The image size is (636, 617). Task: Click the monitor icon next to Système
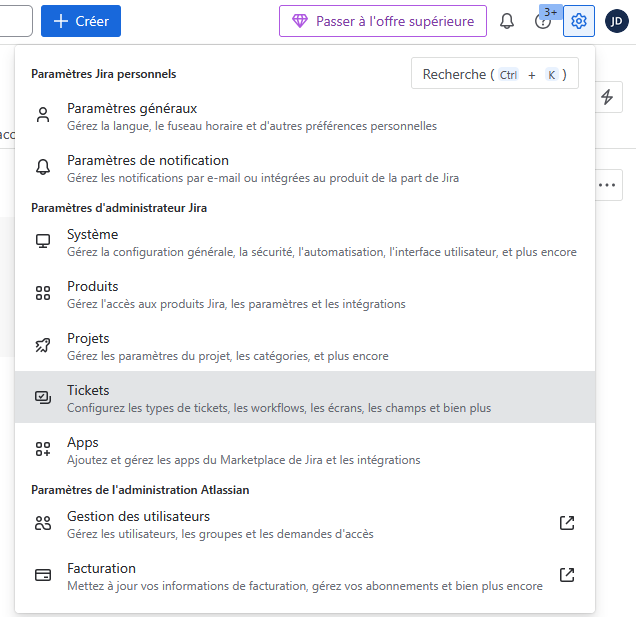tap(43, 241)
